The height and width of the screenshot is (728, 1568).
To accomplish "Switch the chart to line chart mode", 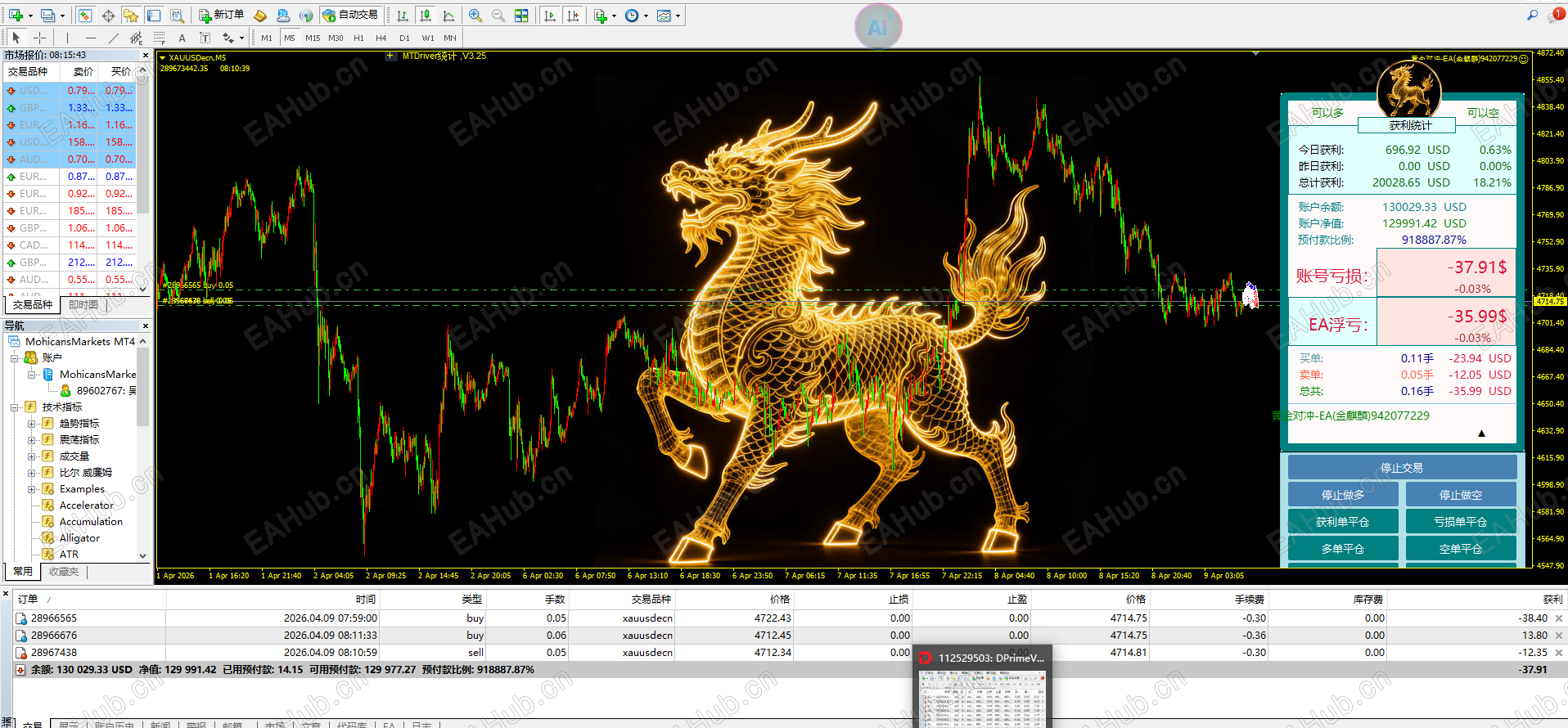I will [448, 16].
